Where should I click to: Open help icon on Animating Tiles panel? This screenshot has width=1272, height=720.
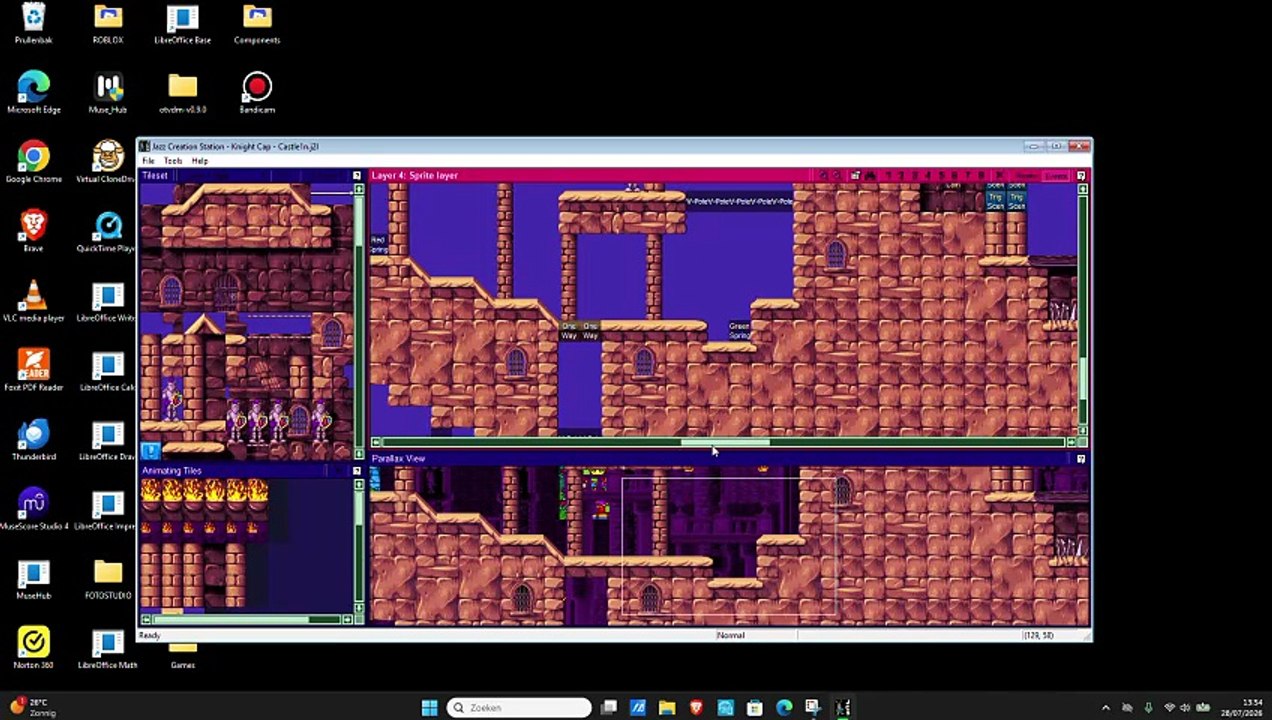point(357,470)
